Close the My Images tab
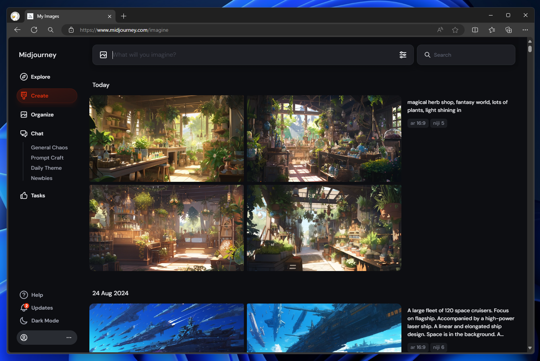This screenshot has width=540, height=361. pos(110,16)
